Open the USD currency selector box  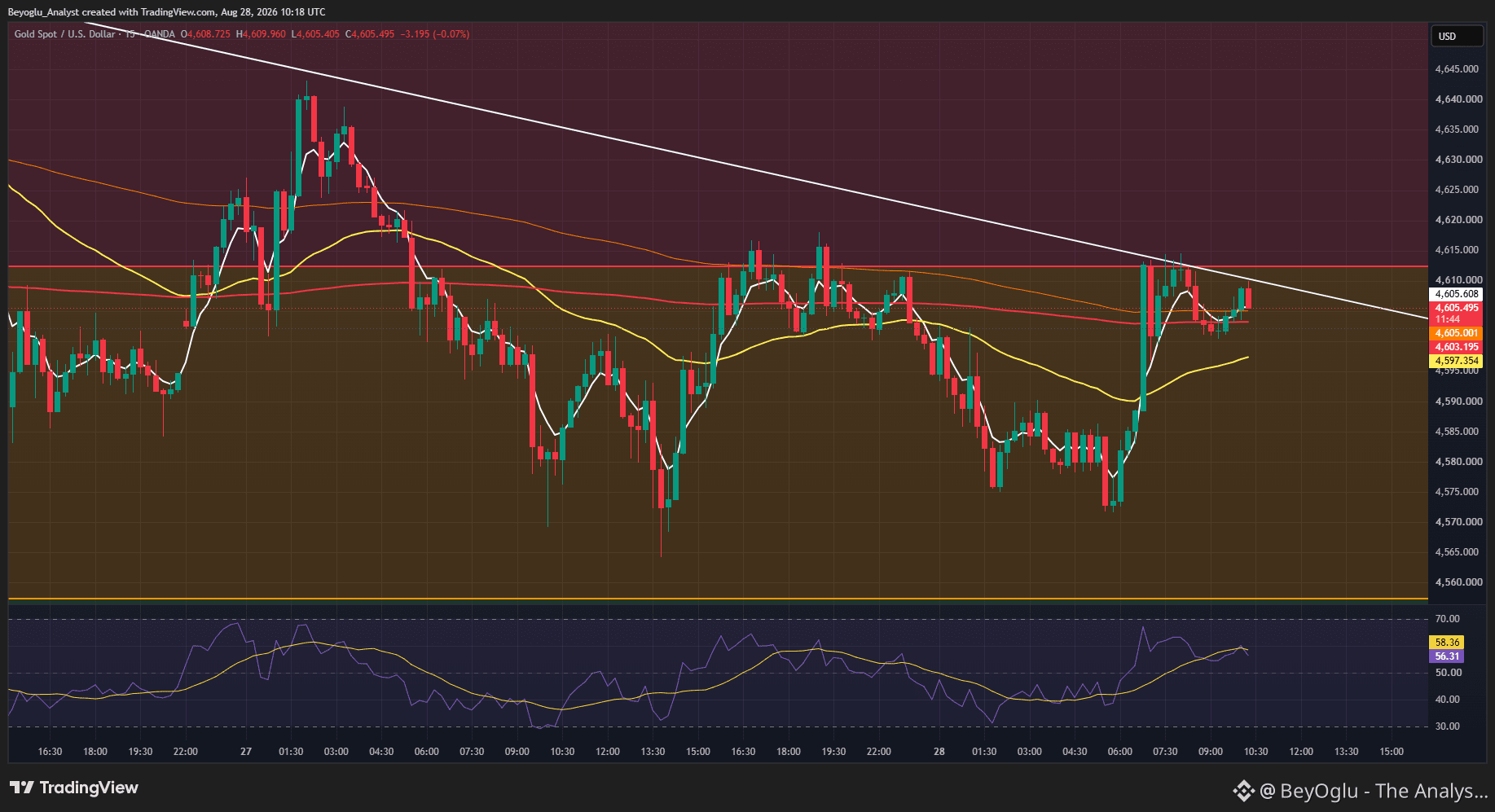pos(1457,36)
